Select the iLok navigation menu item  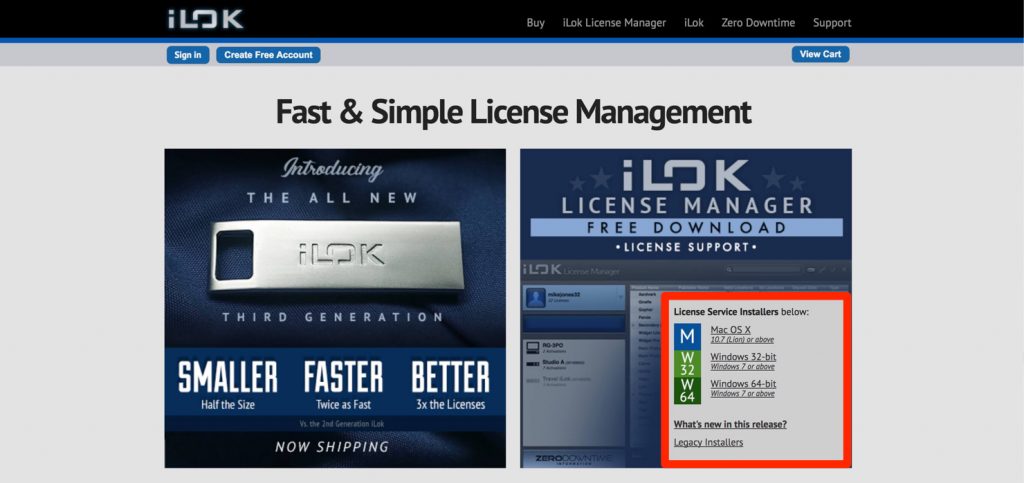coord(693,23)
